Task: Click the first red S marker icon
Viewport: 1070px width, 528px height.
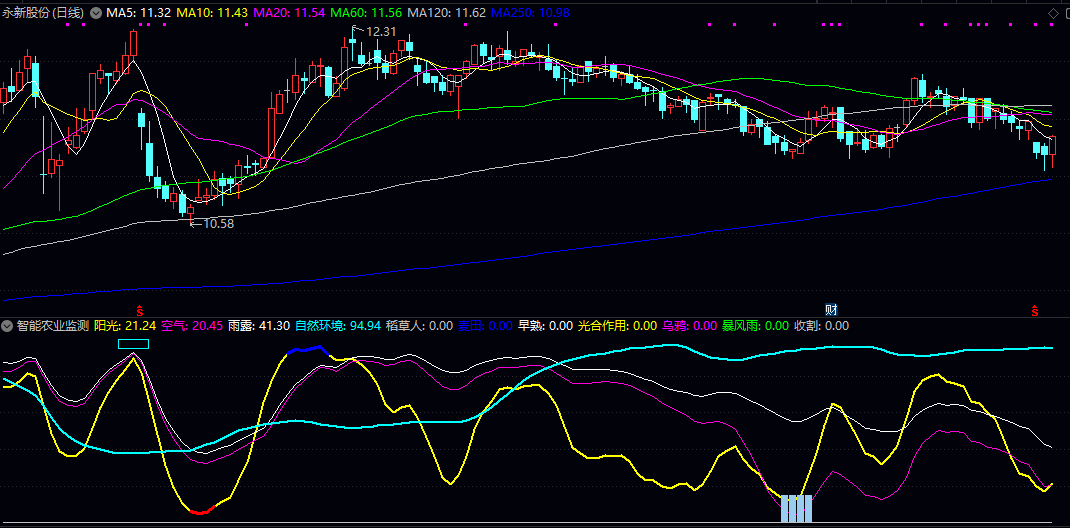Action: coord(139,310)
